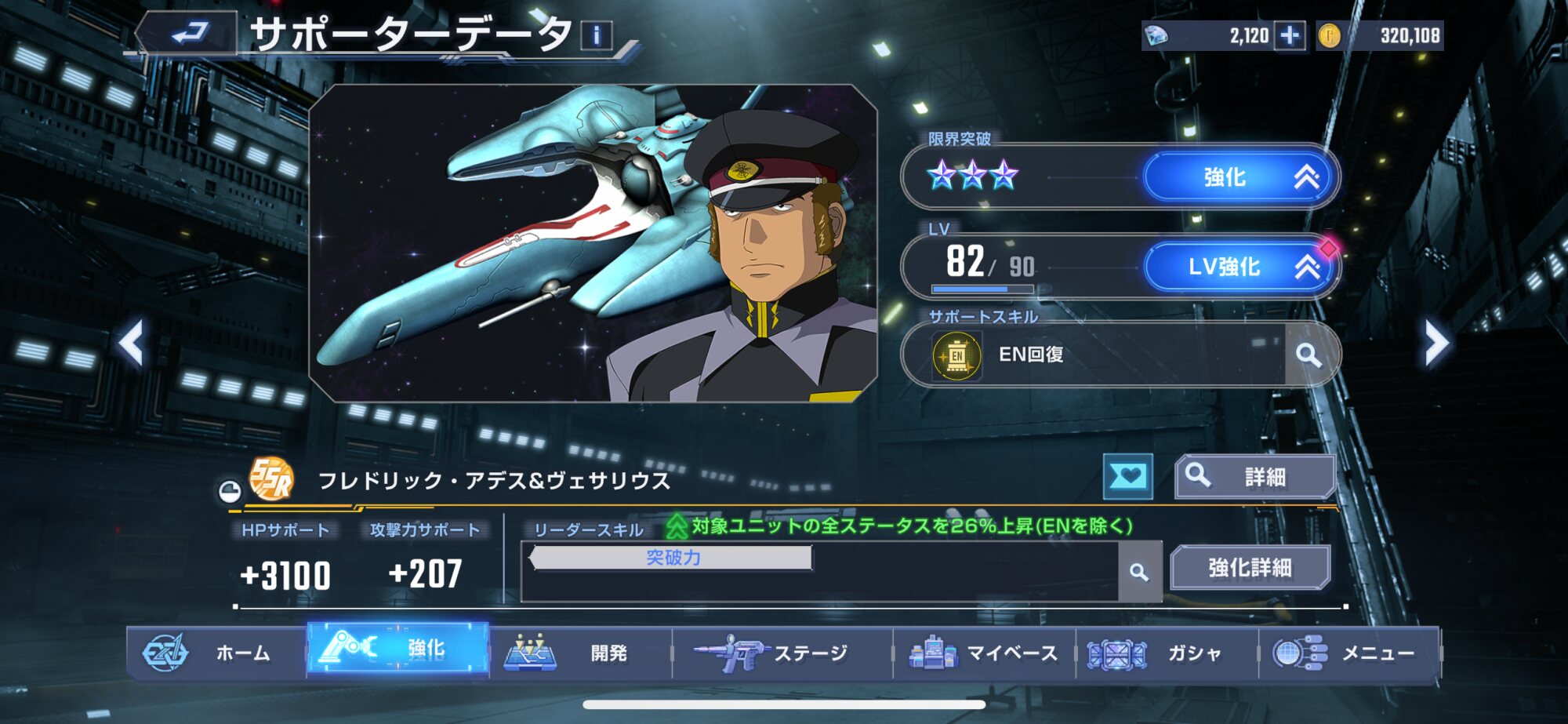Tap the back arrow icon
Viewport: 1568px width, 724px height.
pos(189,34)
